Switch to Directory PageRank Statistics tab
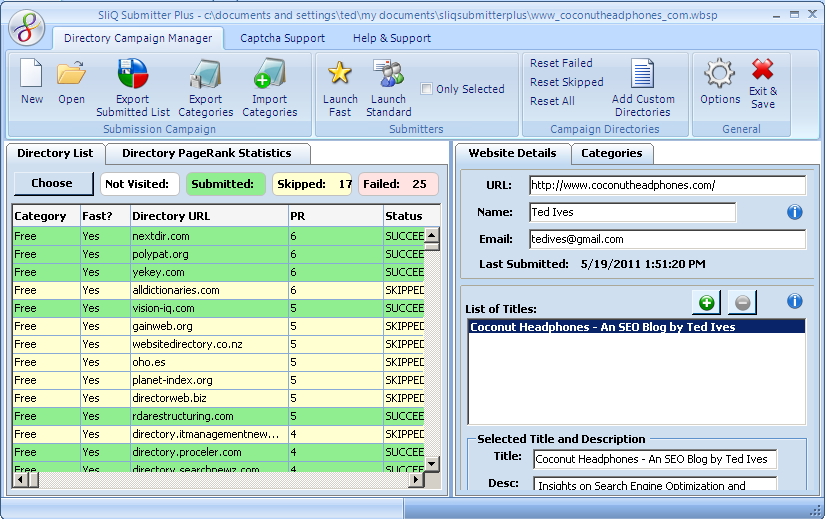The height and width of the screenshot is (519, 825). (207, 153)
